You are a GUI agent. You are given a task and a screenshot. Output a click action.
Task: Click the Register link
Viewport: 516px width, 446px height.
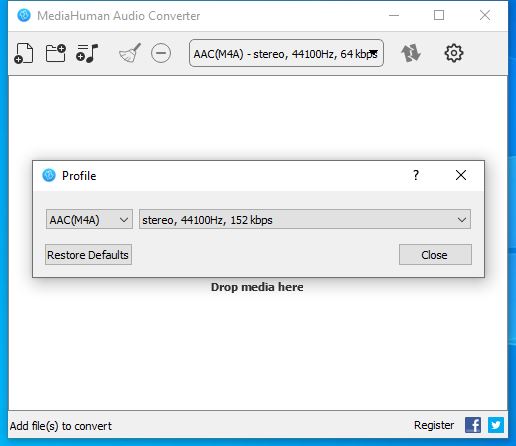coord(434,425)
